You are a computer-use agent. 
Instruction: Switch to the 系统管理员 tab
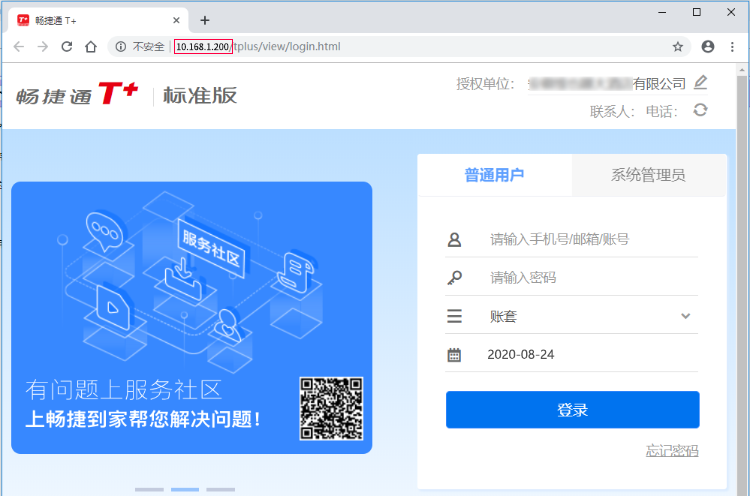click(x=648, y=175)
